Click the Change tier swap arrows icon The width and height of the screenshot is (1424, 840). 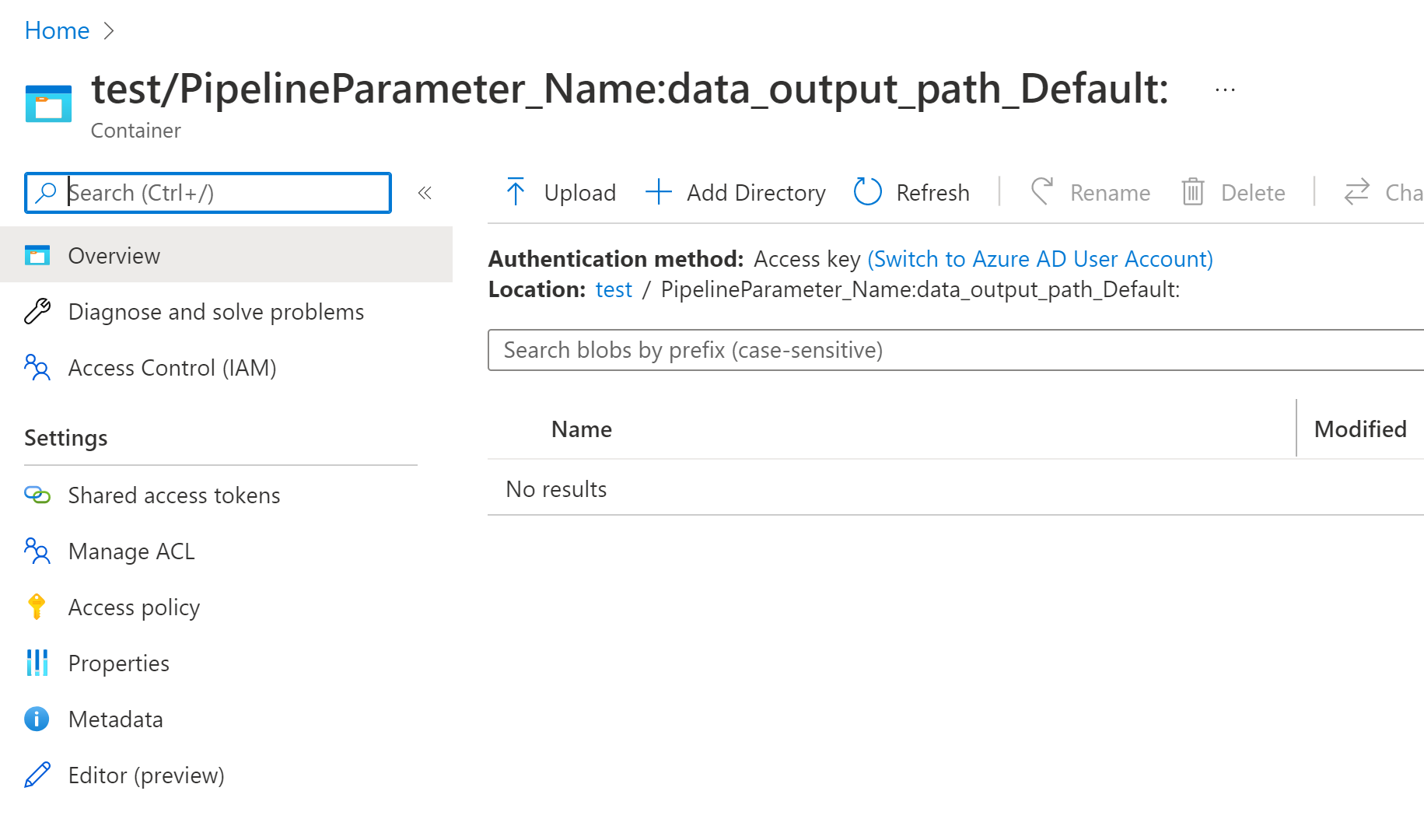point(1356,191)
